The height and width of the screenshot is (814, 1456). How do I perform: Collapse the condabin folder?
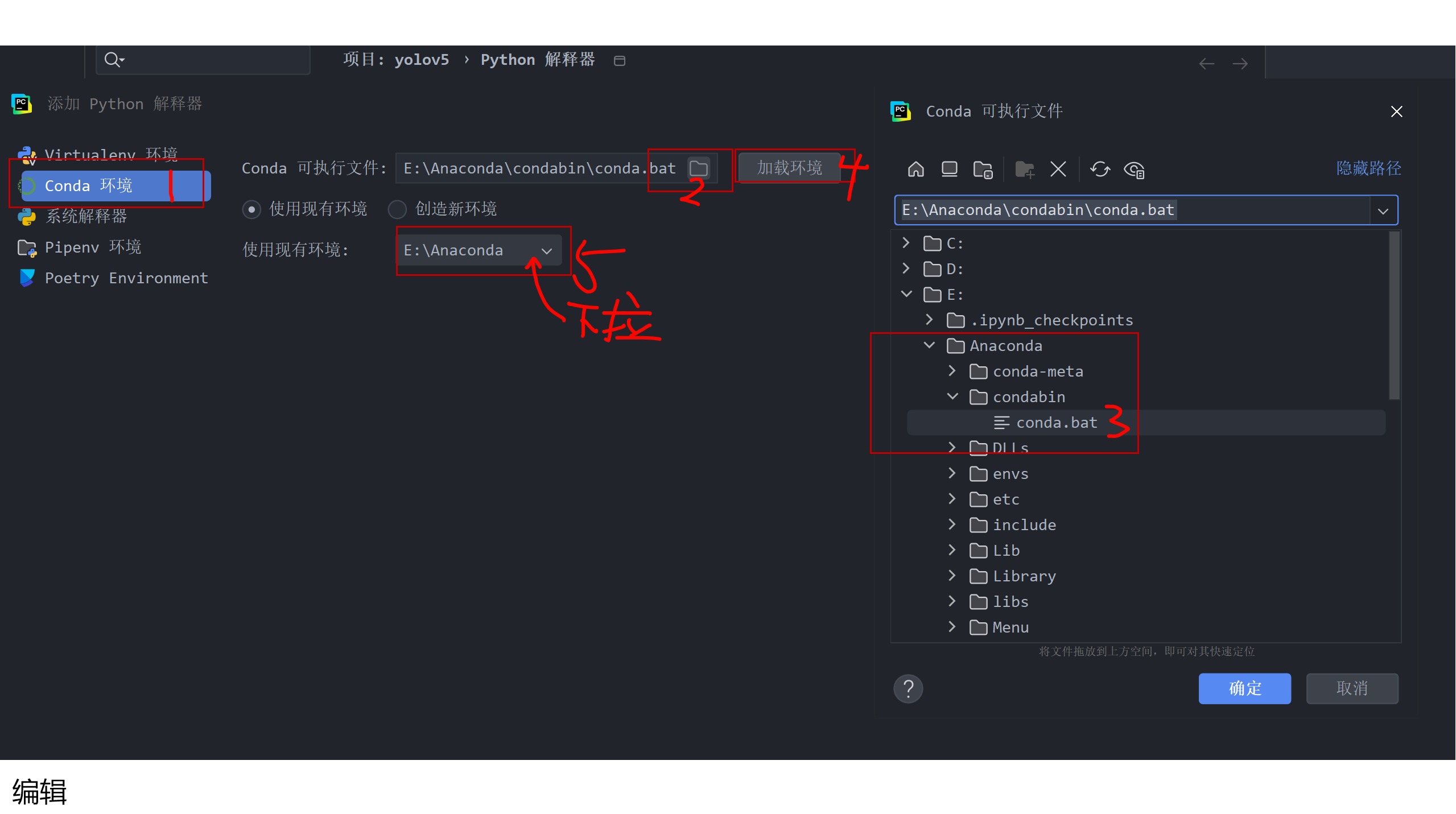pos(952,396)
